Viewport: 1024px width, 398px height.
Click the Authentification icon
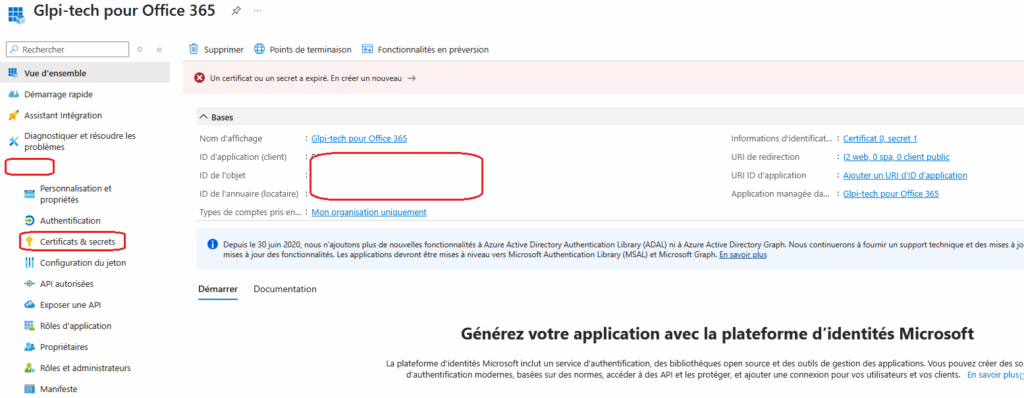29,221
